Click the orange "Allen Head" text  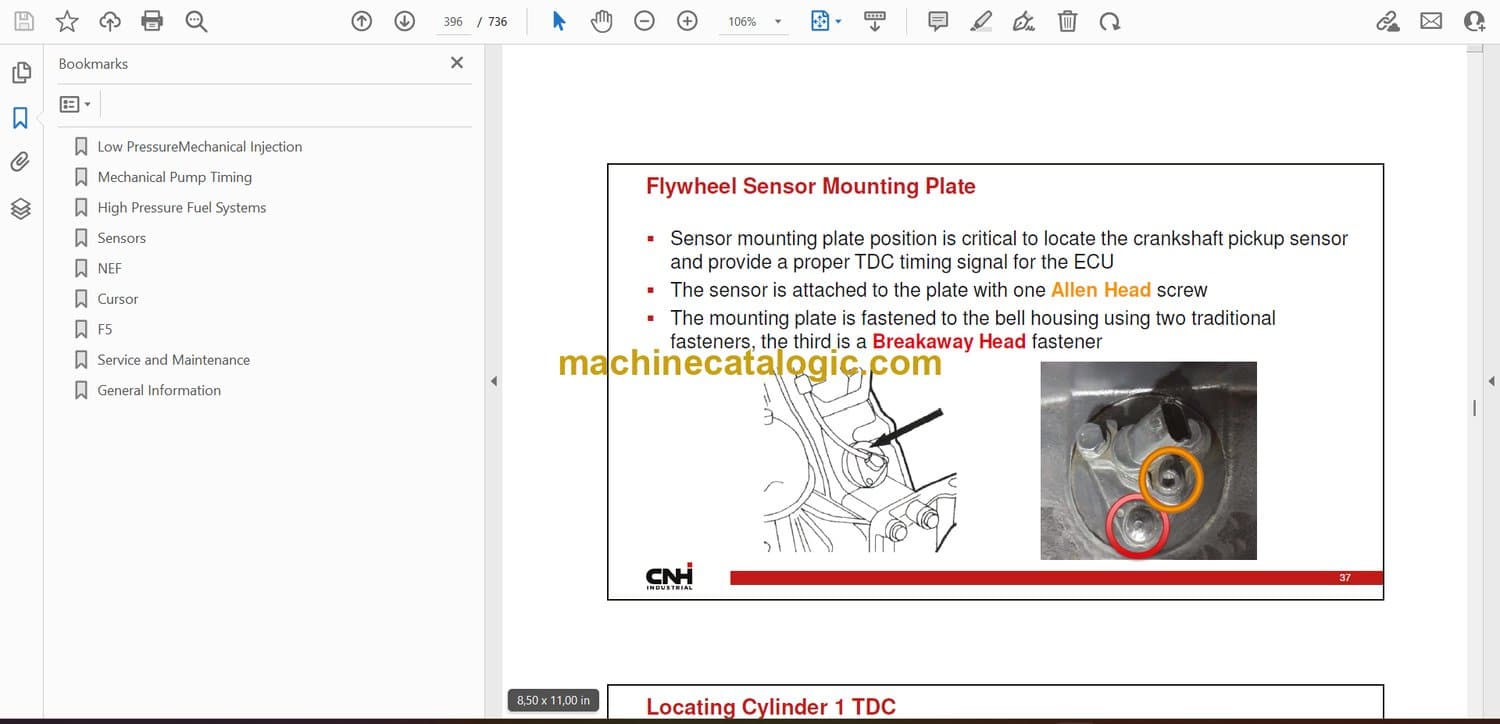(1101, 290)
